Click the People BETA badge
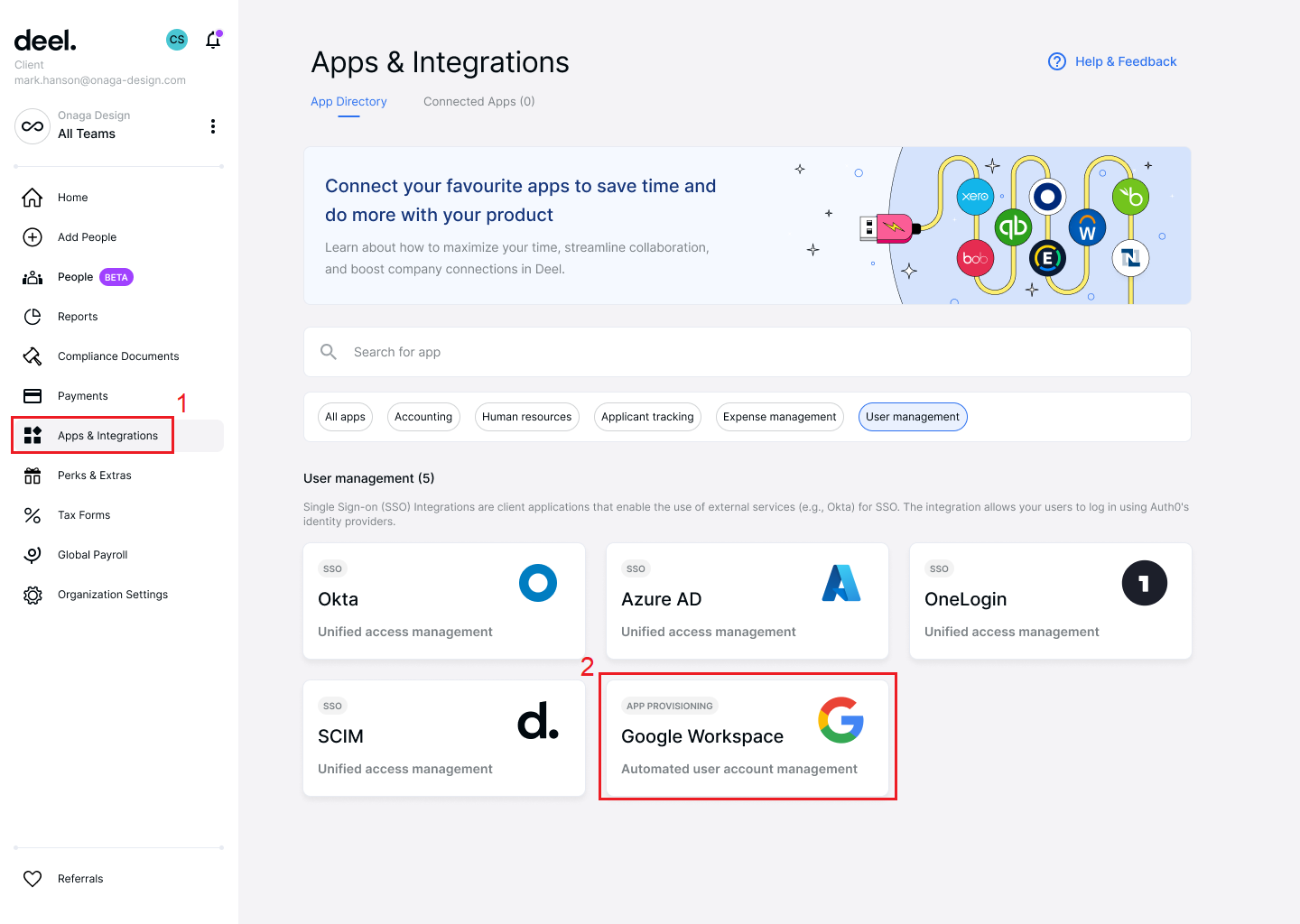1300x924 pixels. pyautogui.click(x=116, y=277)
